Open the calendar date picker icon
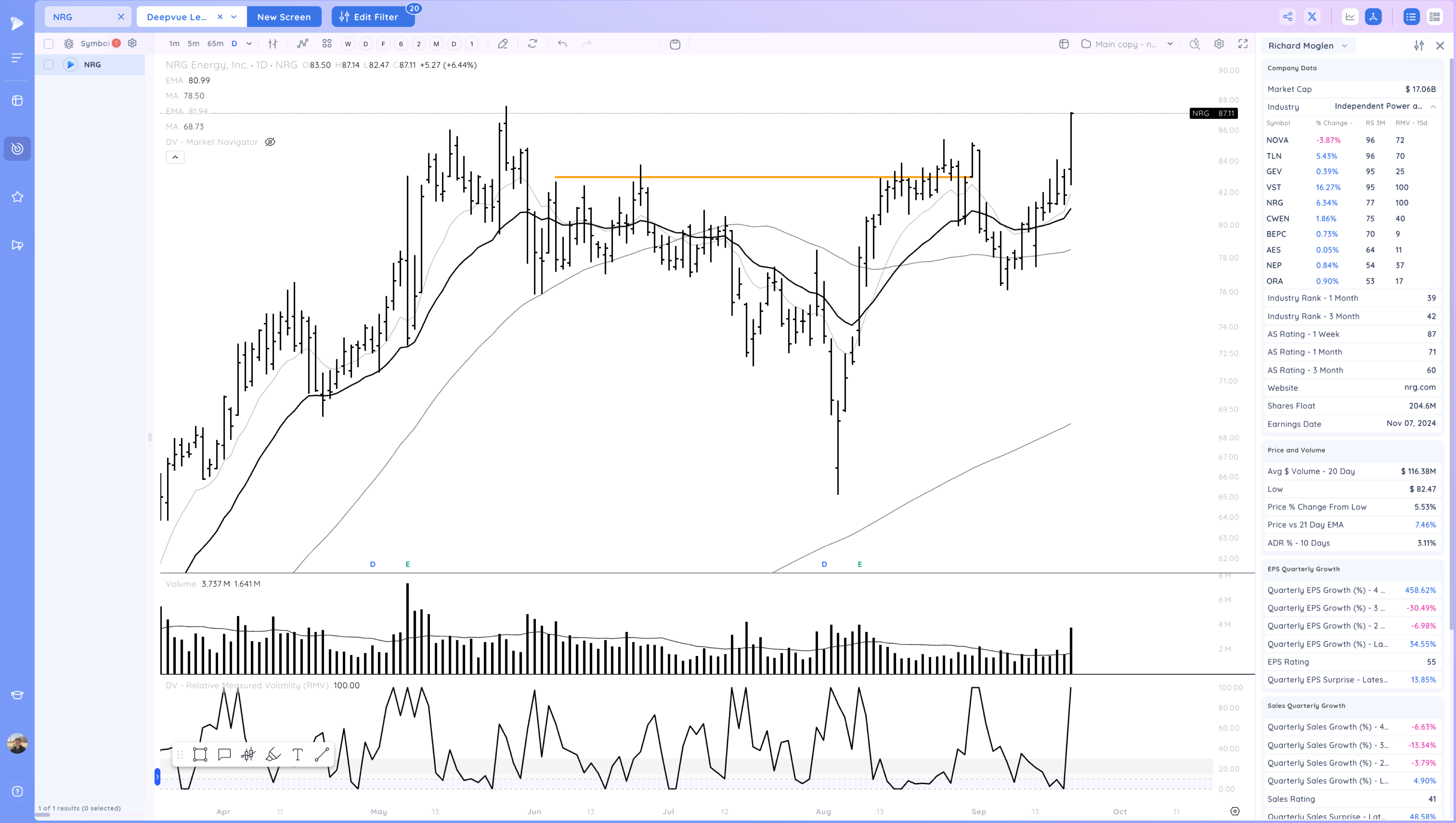 [x=674, y=44]
